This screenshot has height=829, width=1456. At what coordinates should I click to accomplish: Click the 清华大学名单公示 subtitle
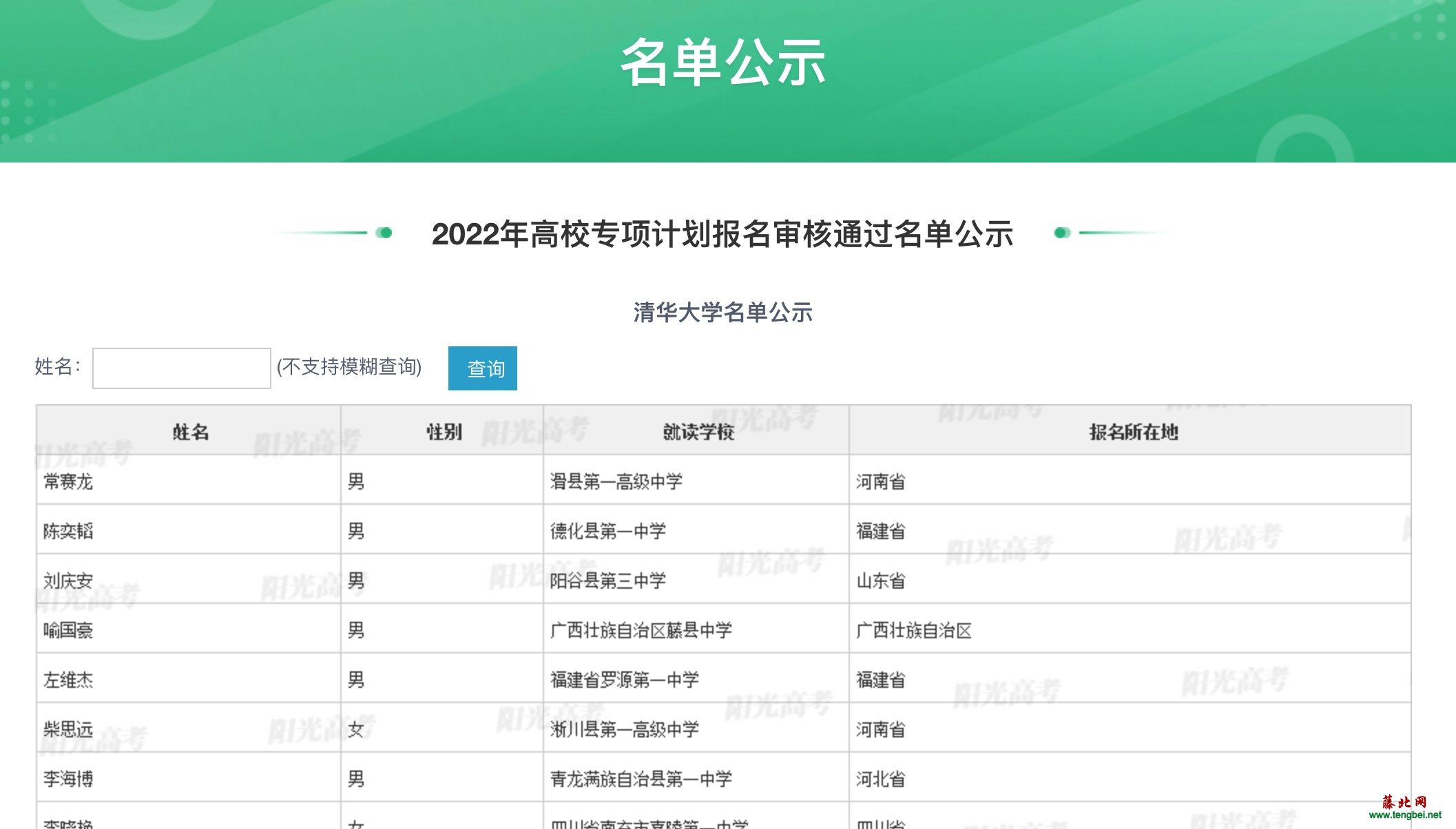pyautogui.click(x=722, y=312)
